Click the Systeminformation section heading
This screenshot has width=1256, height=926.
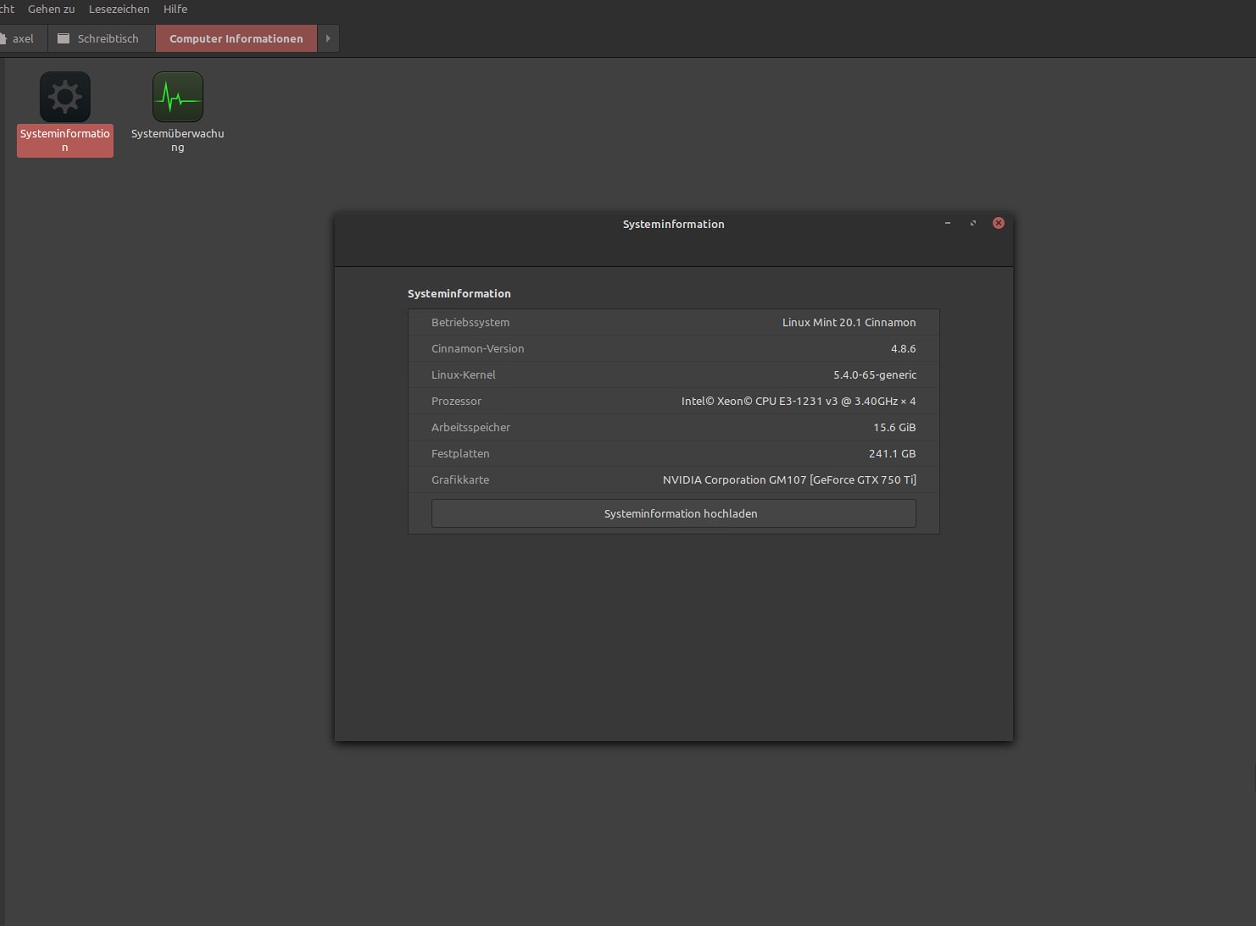[459, 293]
